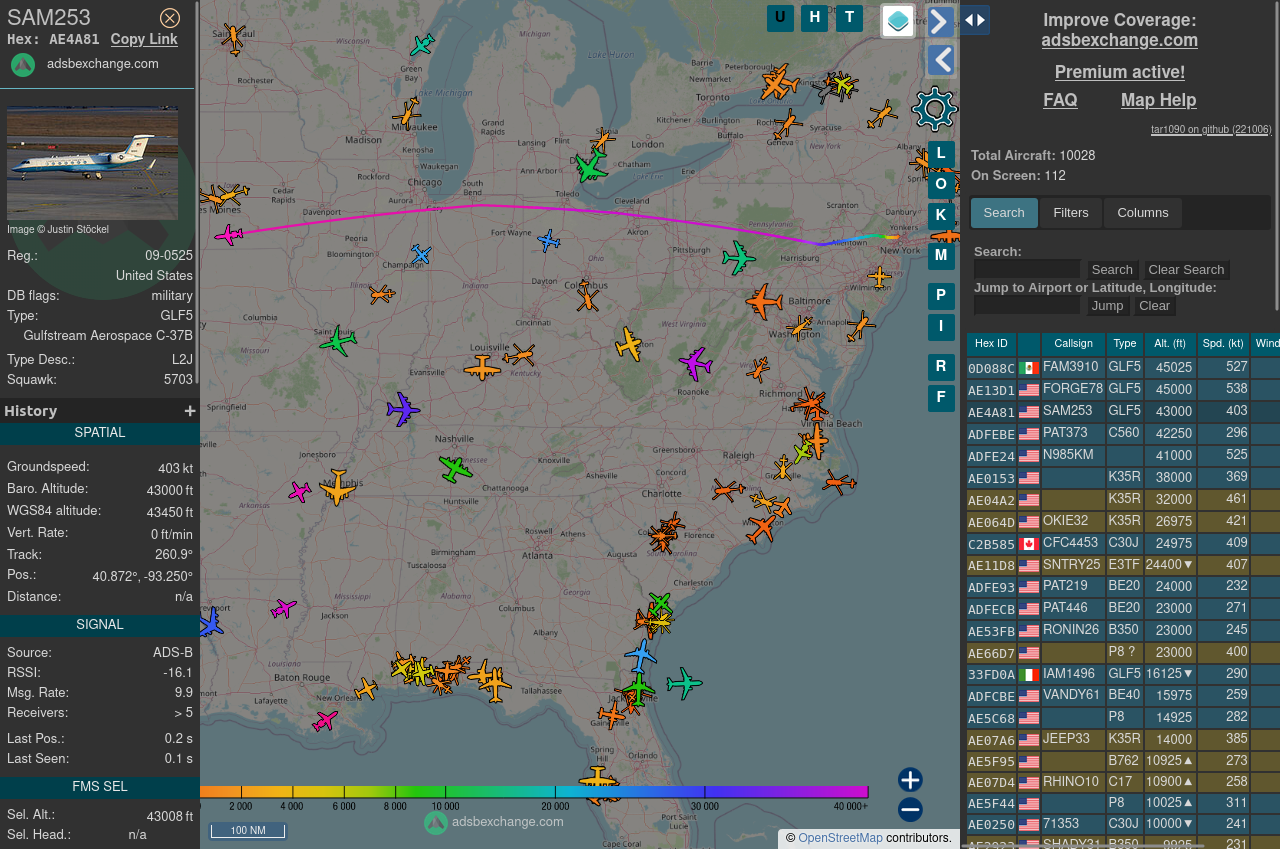1280x849 pixels.
Task: Sort table by Callsign column header
Action: tap(1074, 344)
